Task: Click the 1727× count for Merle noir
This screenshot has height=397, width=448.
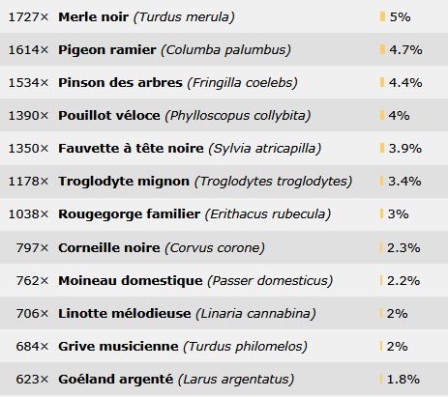Action: pos(28,17)
